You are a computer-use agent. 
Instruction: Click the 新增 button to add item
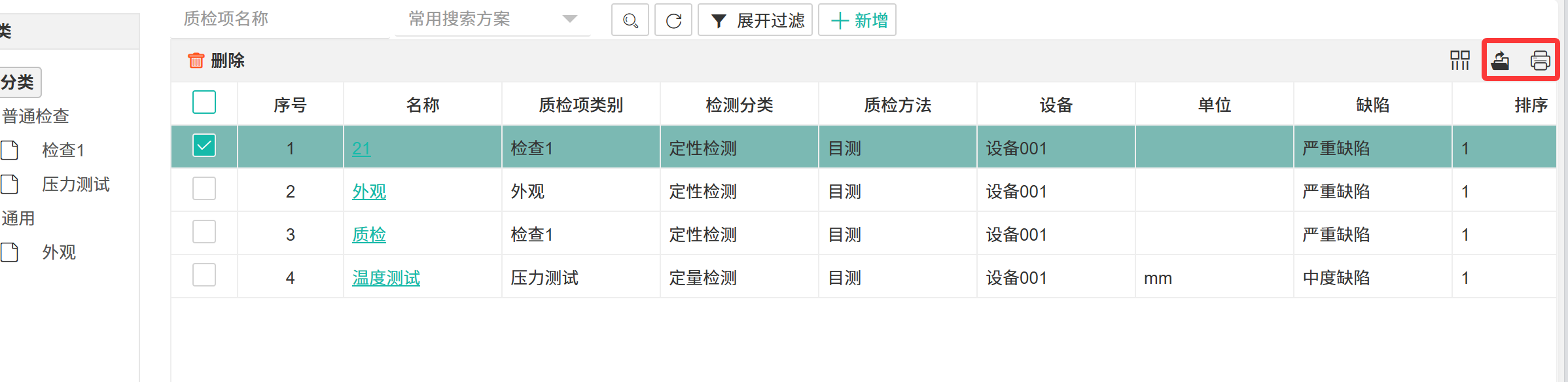(857, 20)
